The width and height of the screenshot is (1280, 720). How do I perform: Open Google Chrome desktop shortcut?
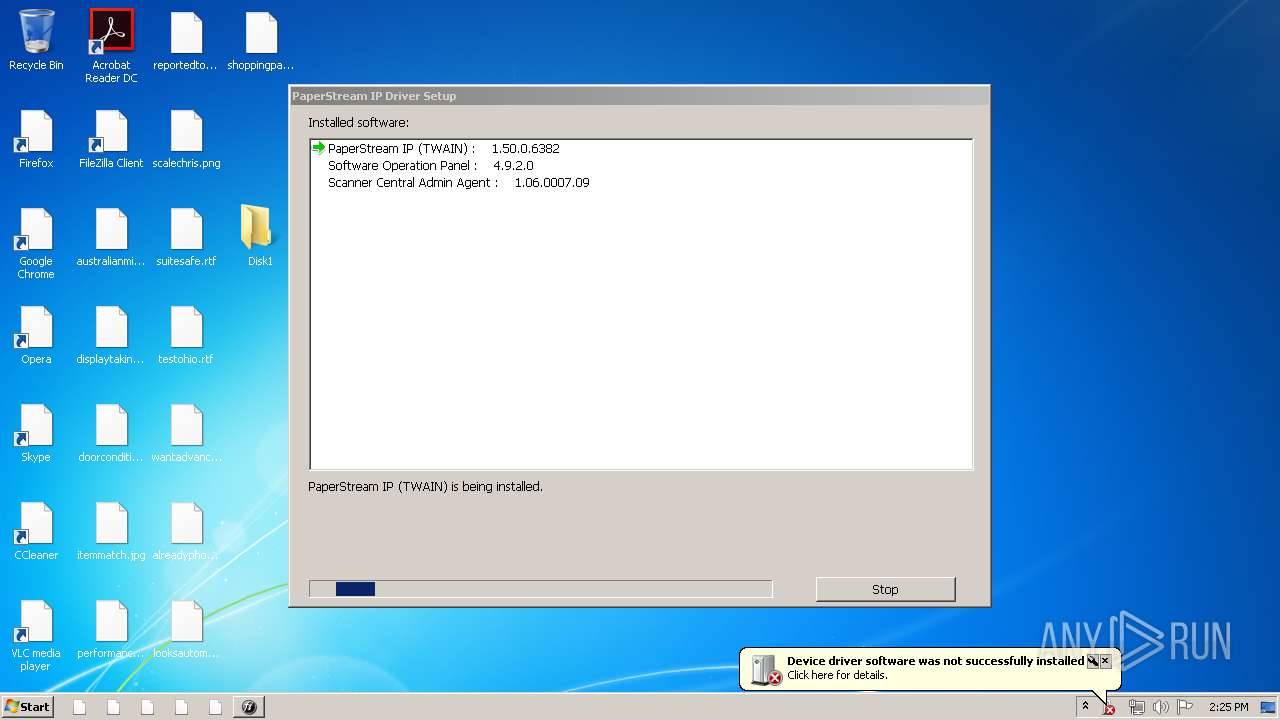(36, 243)
